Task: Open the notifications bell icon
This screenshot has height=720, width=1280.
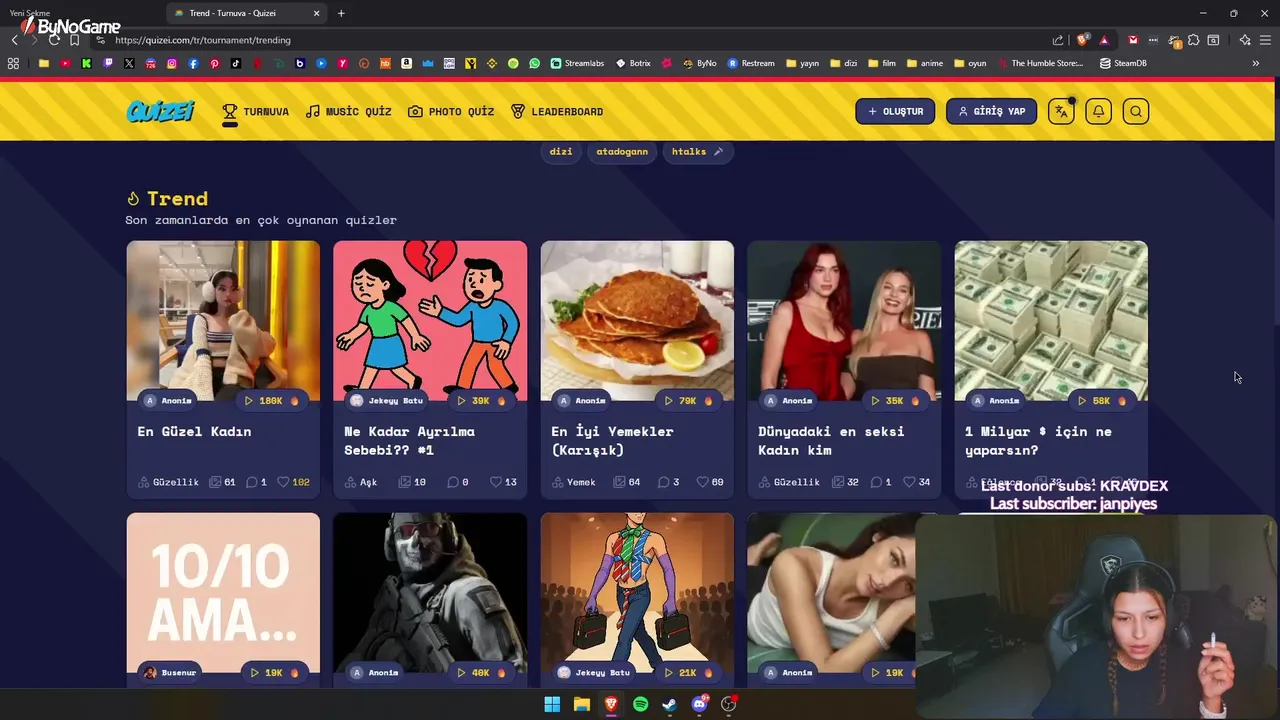Action: (1098, 111)
